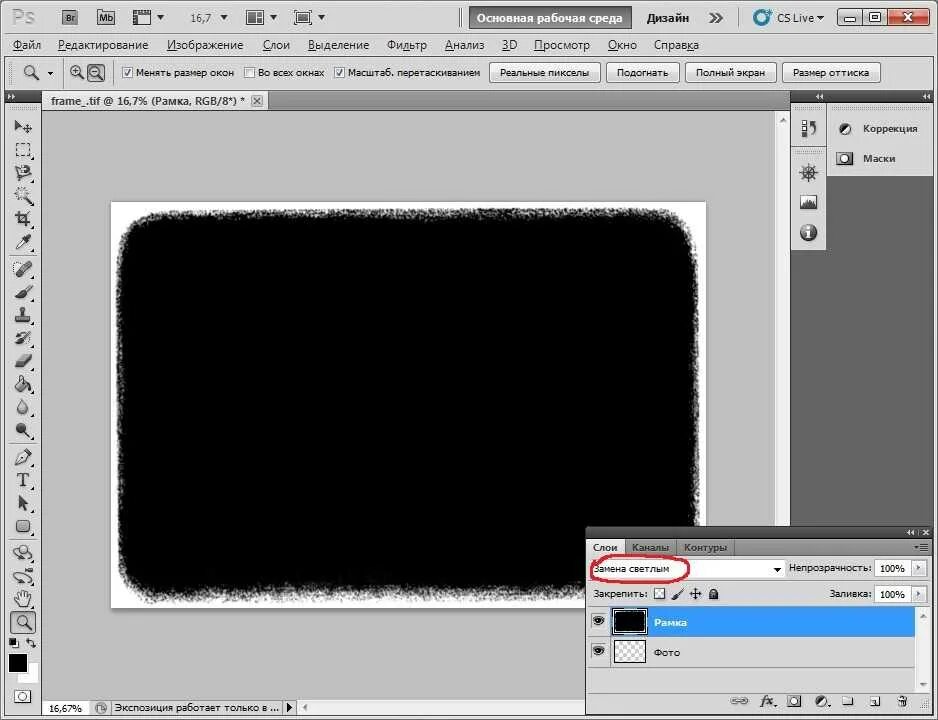
Task: Lock all layer properties
Action: tap(713, 594)
